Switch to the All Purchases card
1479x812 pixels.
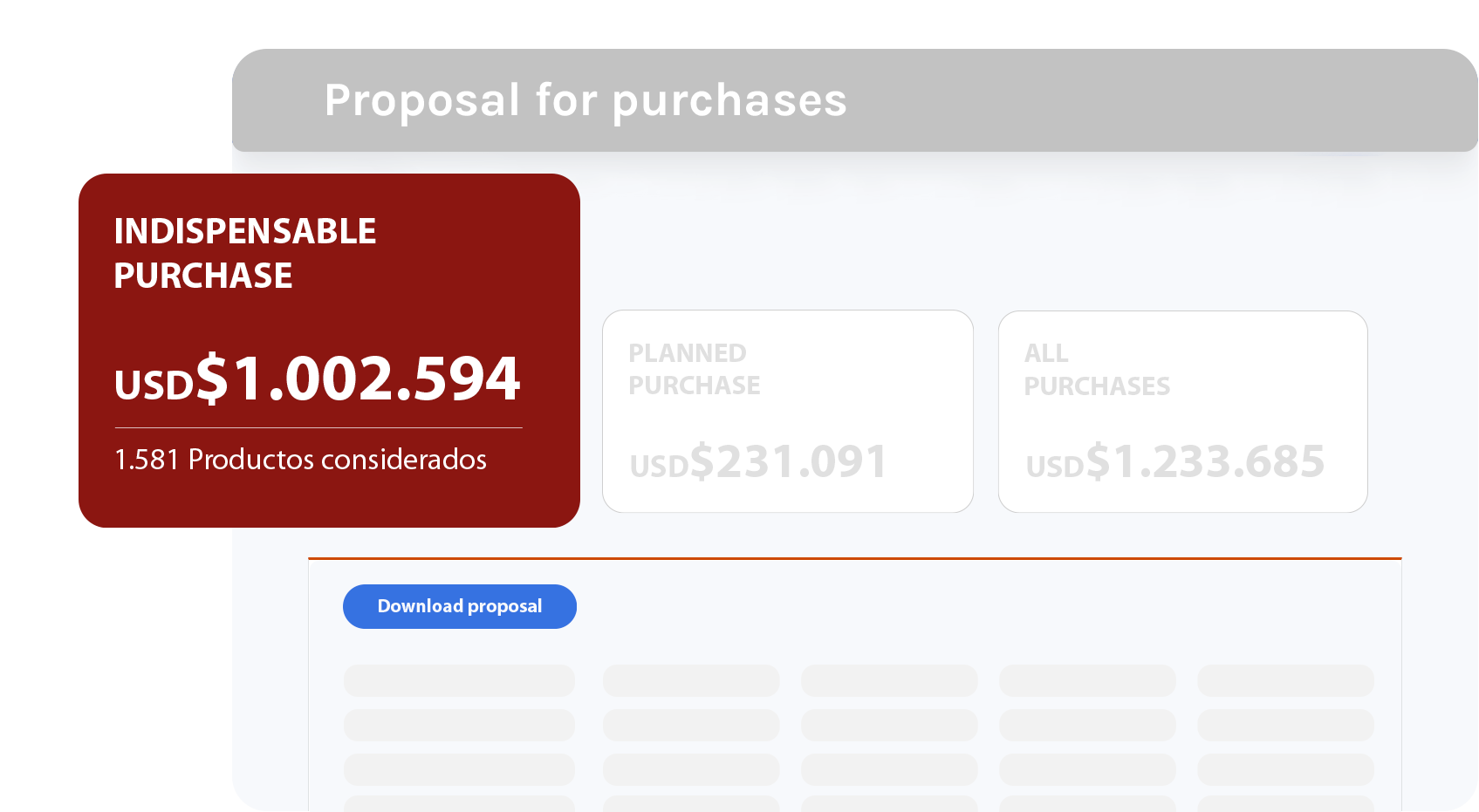(x=1182, y=411)
